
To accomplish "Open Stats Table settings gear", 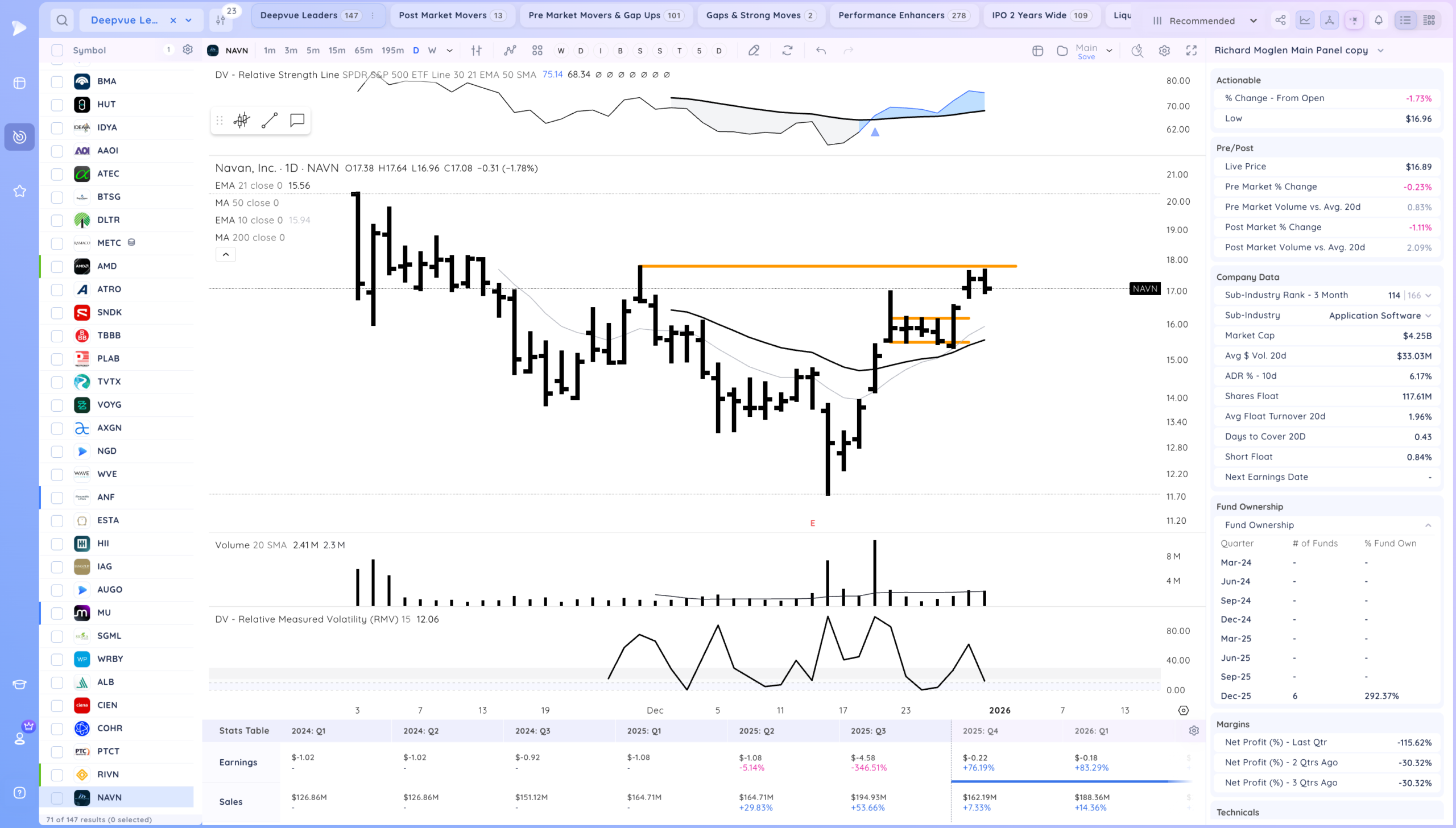I will click(1194, 731).
